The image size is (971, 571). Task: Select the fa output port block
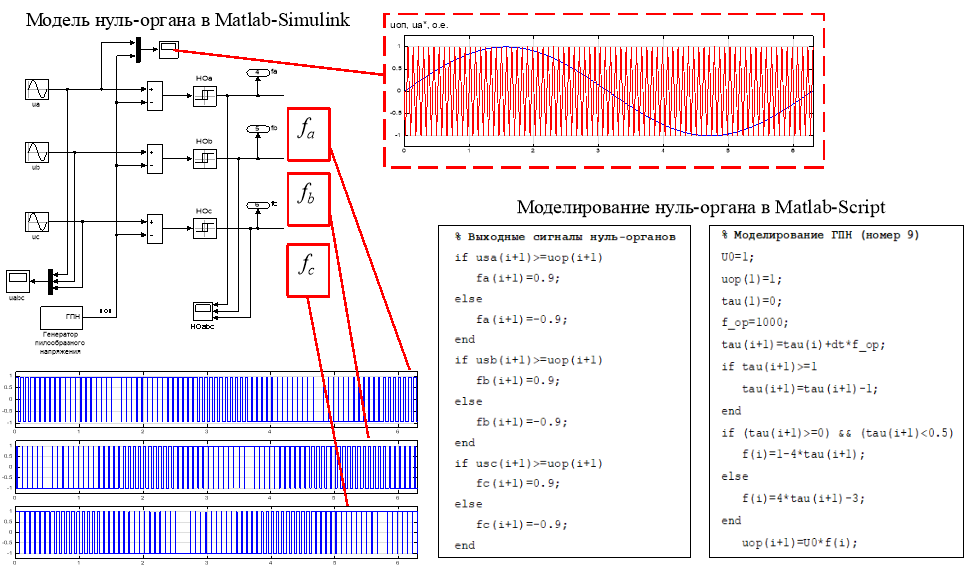click(258, 73)
